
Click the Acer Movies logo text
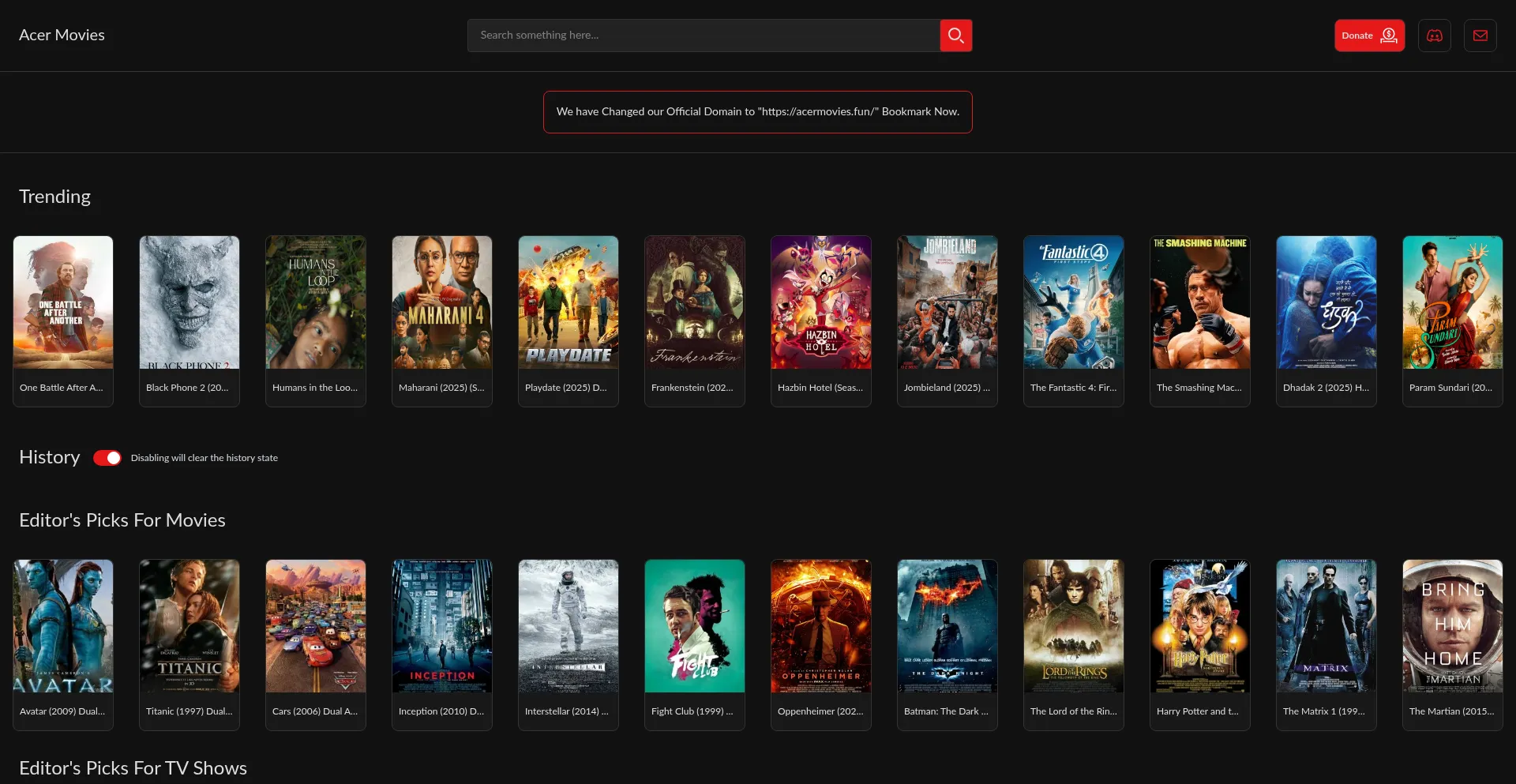62,35
